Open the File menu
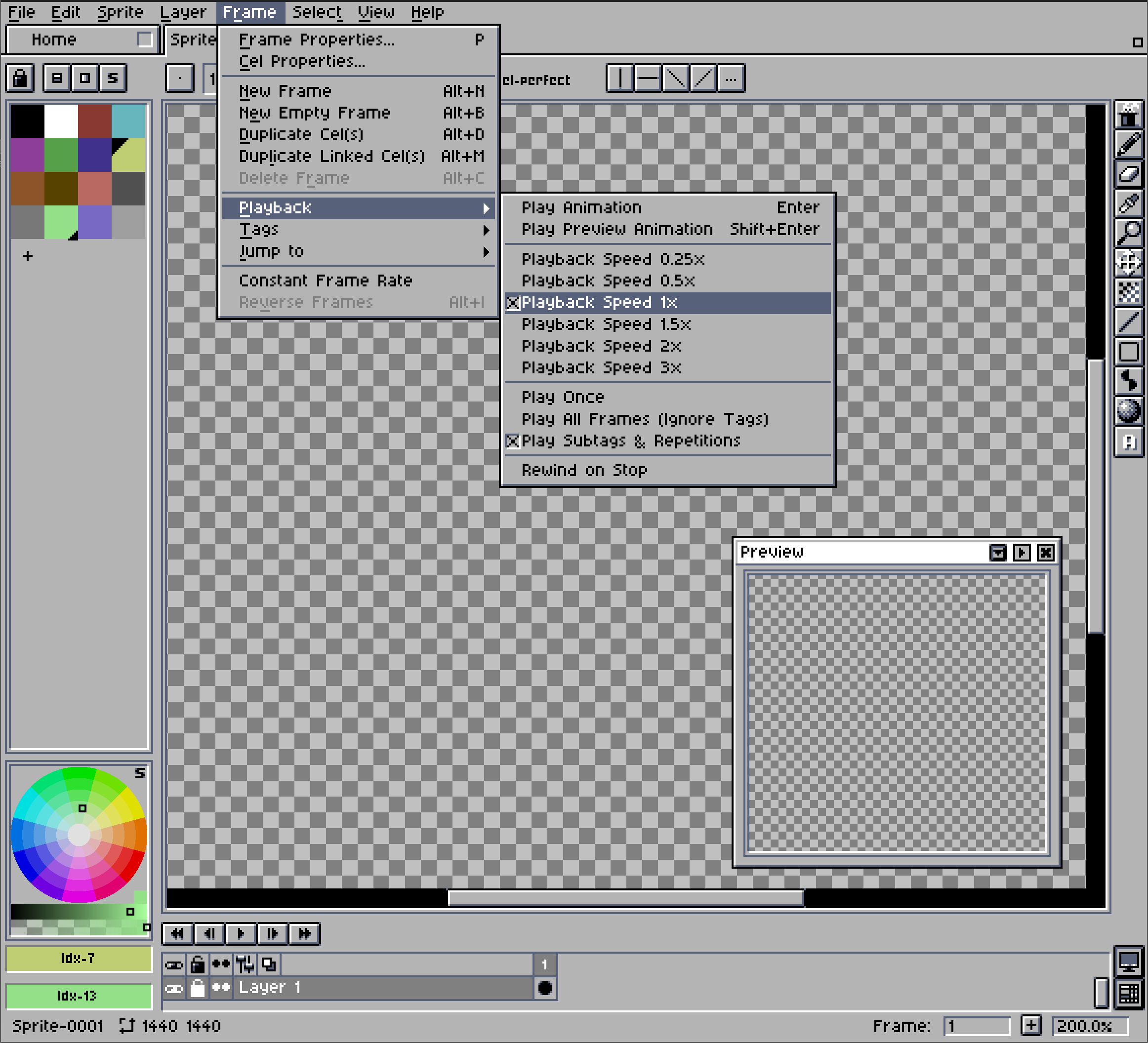 click(22, 12)
